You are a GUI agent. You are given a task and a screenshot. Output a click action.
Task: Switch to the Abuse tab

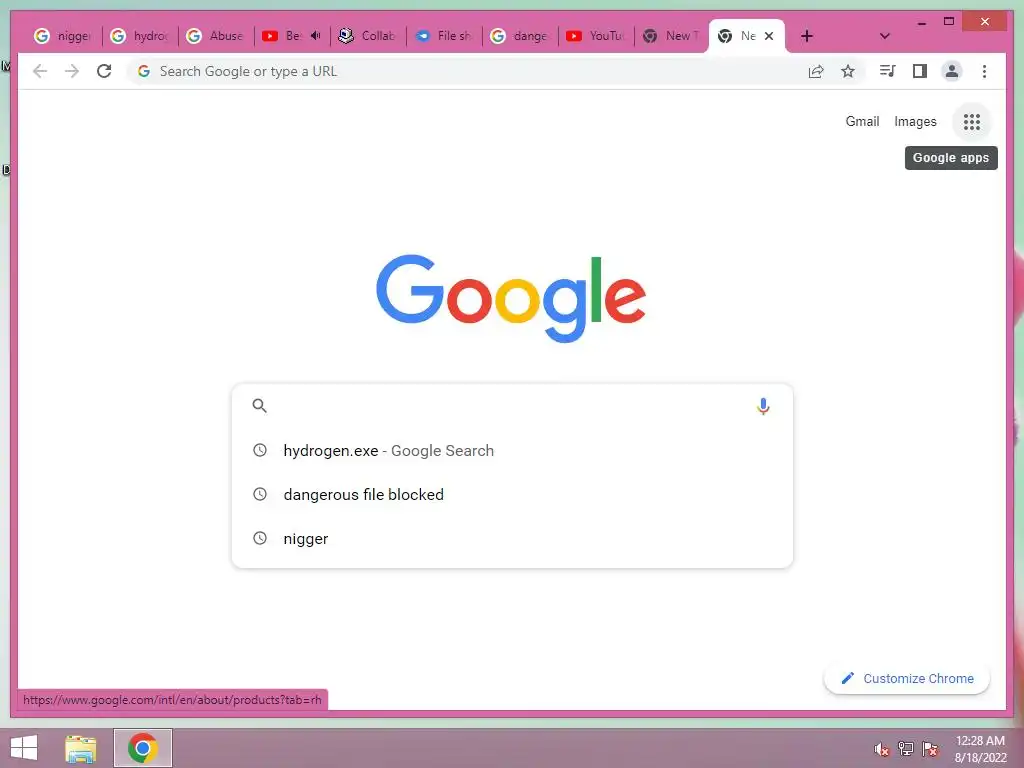tap(216, 36)
